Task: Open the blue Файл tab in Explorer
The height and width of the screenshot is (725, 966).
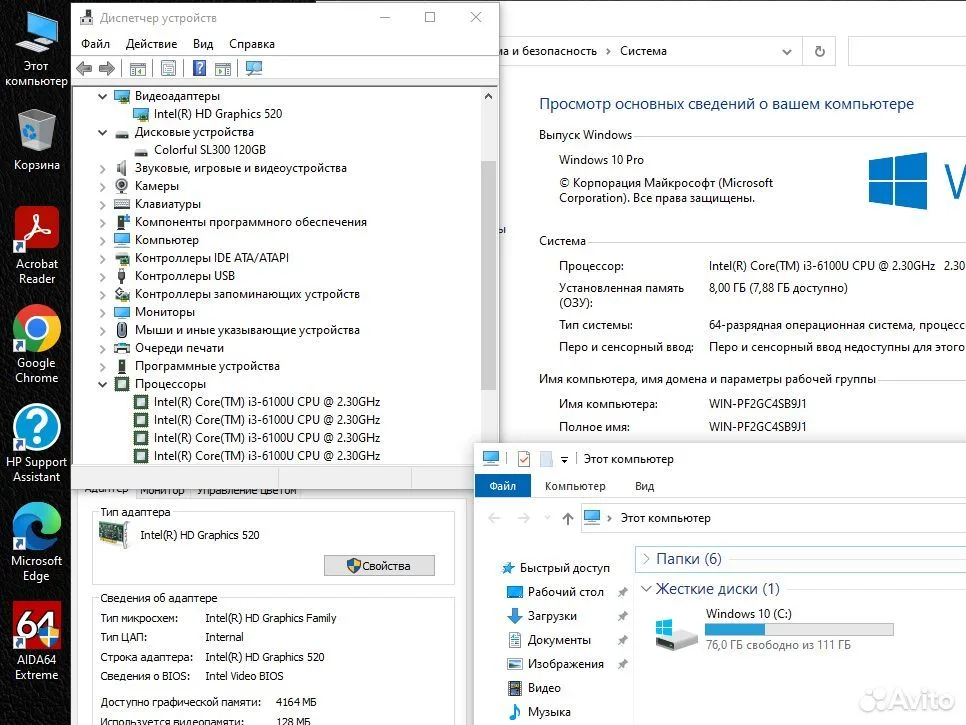Action: (503, 486)
